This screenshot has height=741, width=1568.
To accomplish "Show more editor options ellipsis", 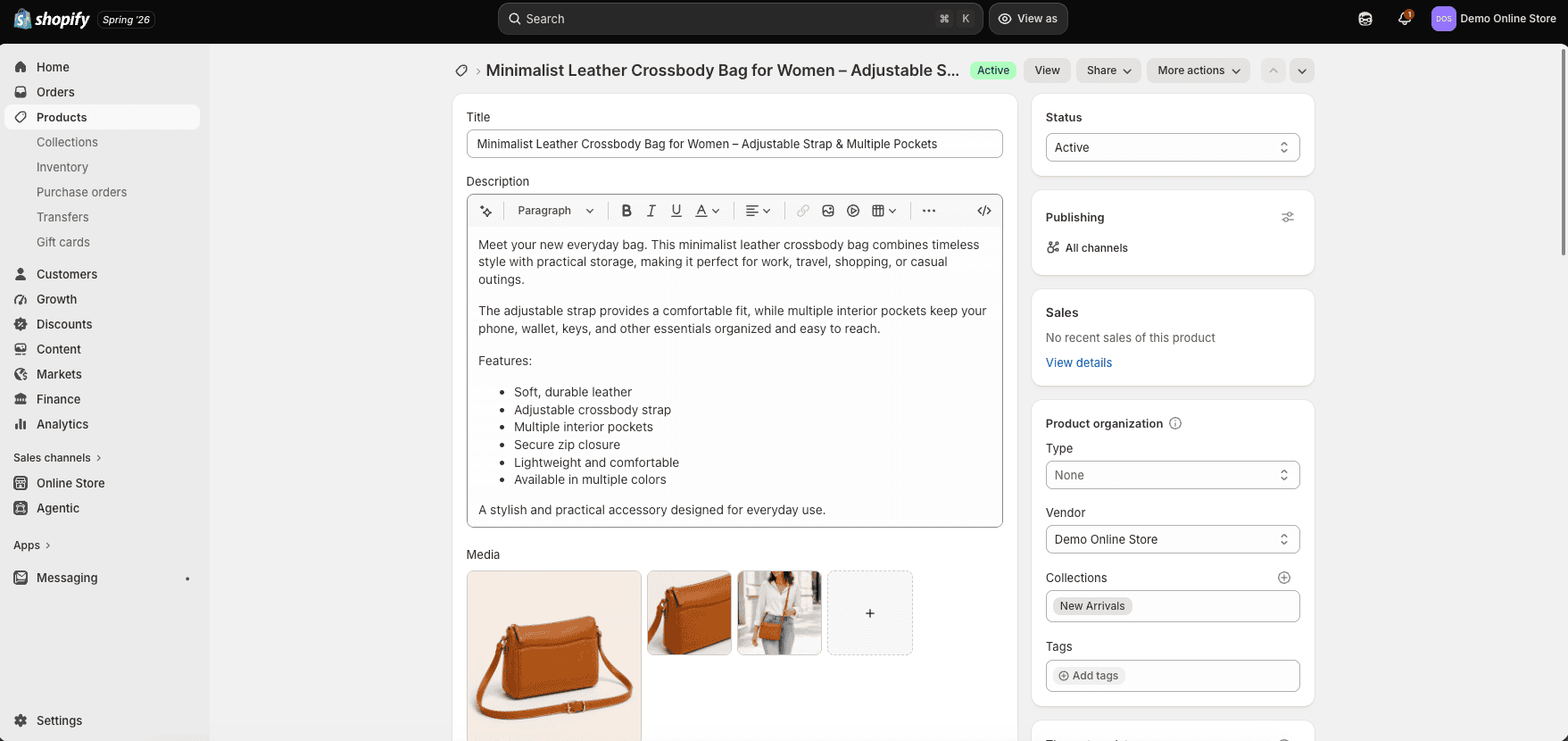I will click(x=929, y=211).
